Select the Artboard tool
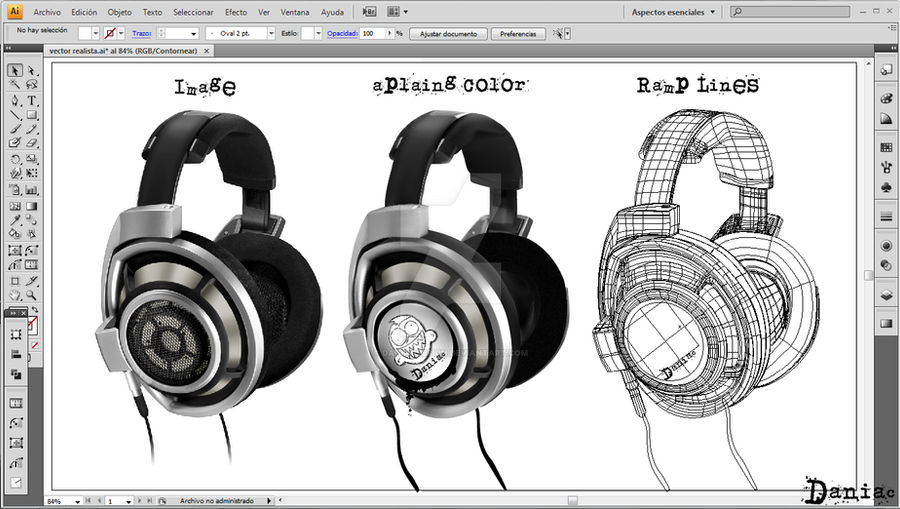The height and width of the screenshot is (509, 900). tap(14, 281)
